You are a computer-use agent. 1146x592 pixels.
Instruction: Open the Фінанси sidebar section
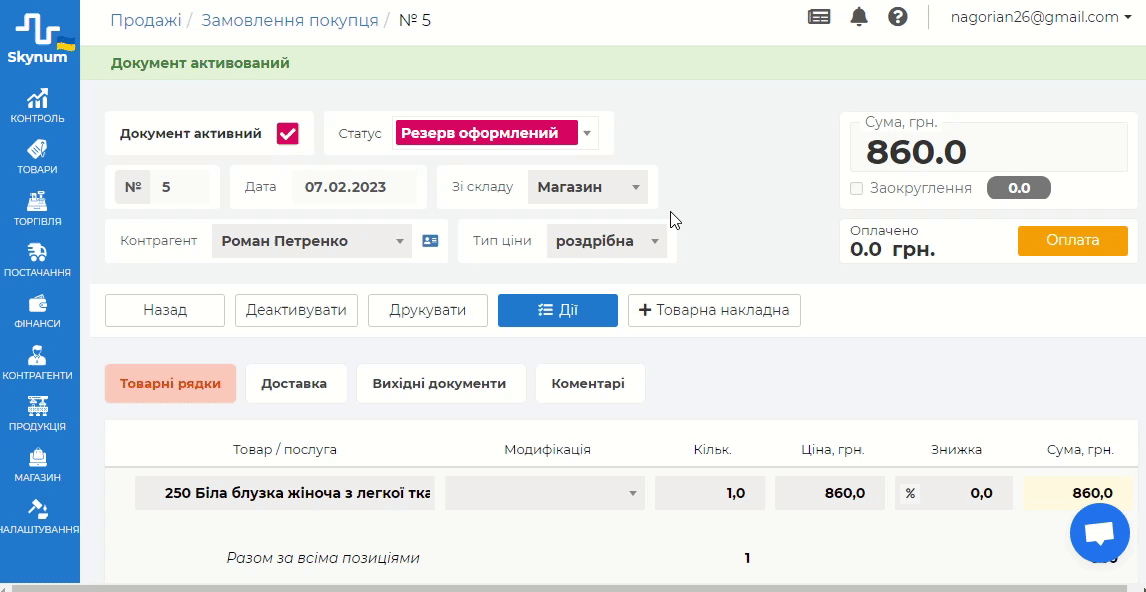pyautogui.click(x=38, y=310)
